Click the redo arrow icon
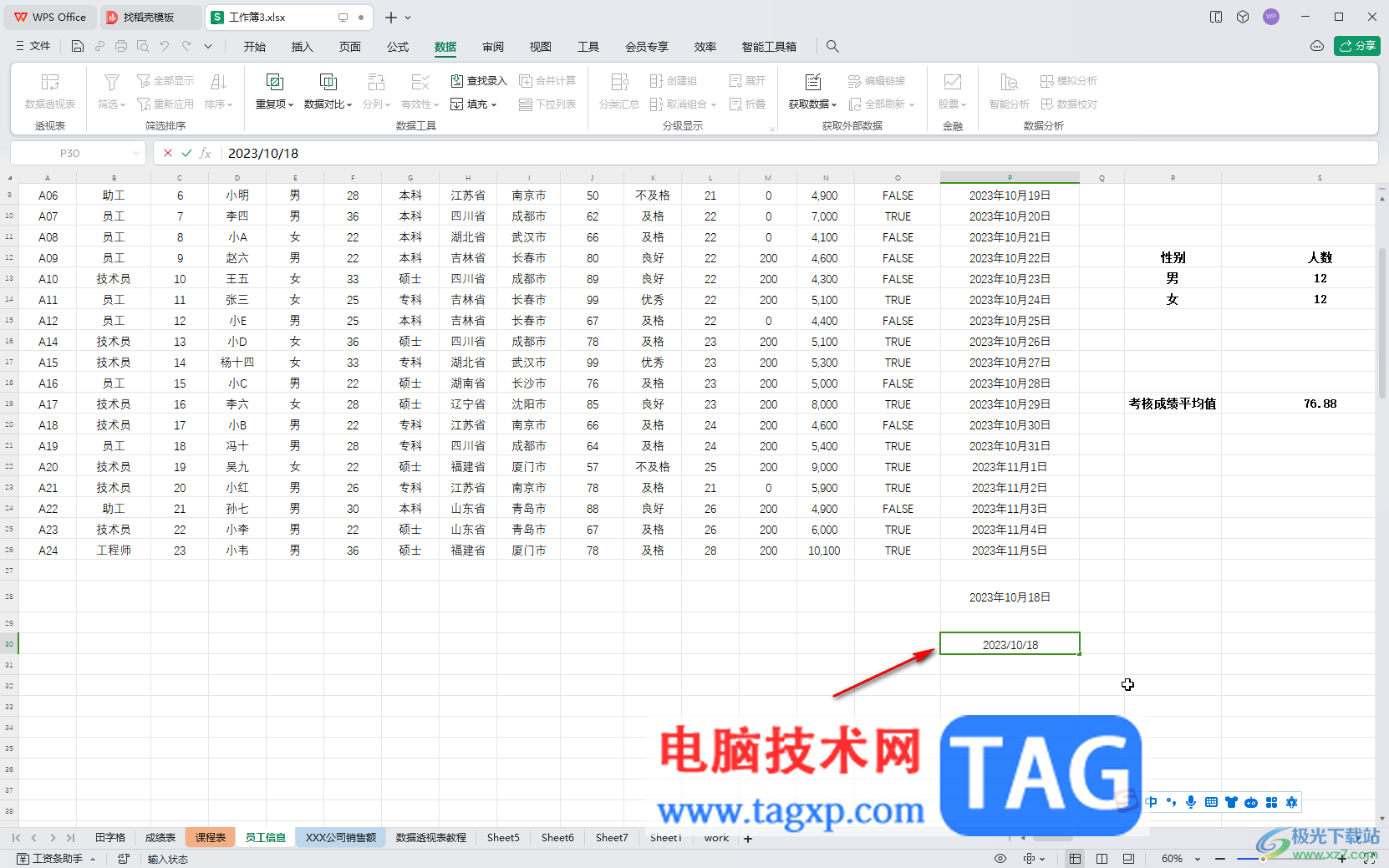This screenshot has height=868, width=1389. (186, 47)
